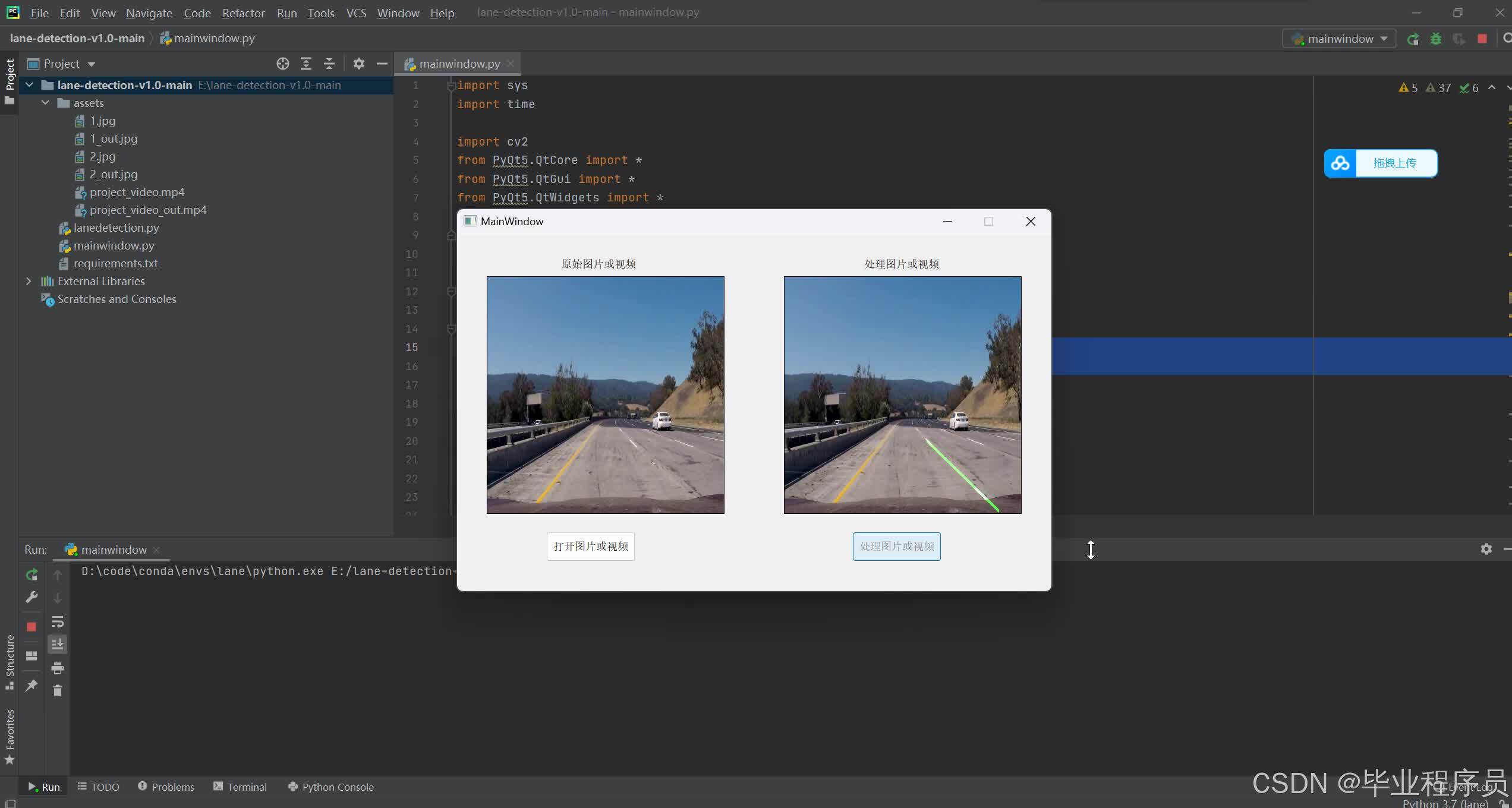
Task: Click the Rerun icon in Run panel
Action: click(32, 575)
